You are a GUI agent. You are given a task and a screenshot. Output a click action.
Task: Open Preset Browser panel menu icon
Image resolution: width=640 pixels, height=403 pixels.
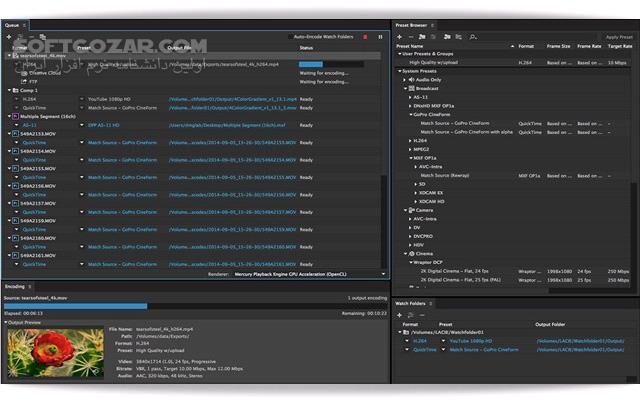click(x=432, y=25)
